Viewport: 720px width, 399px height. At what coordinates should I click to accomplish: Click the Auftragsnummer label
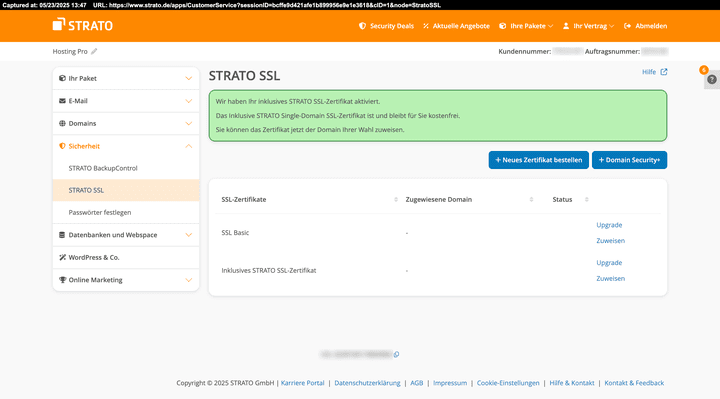click(x=612, y=51)
